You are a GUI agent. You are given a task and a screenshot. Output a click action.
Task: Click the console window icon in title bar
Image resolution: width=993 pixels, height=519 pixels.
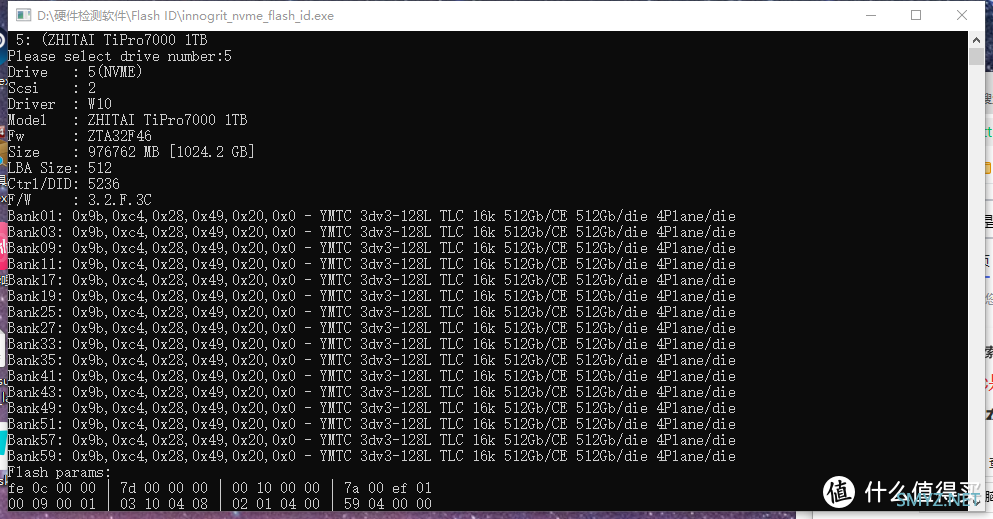(23, 15)
